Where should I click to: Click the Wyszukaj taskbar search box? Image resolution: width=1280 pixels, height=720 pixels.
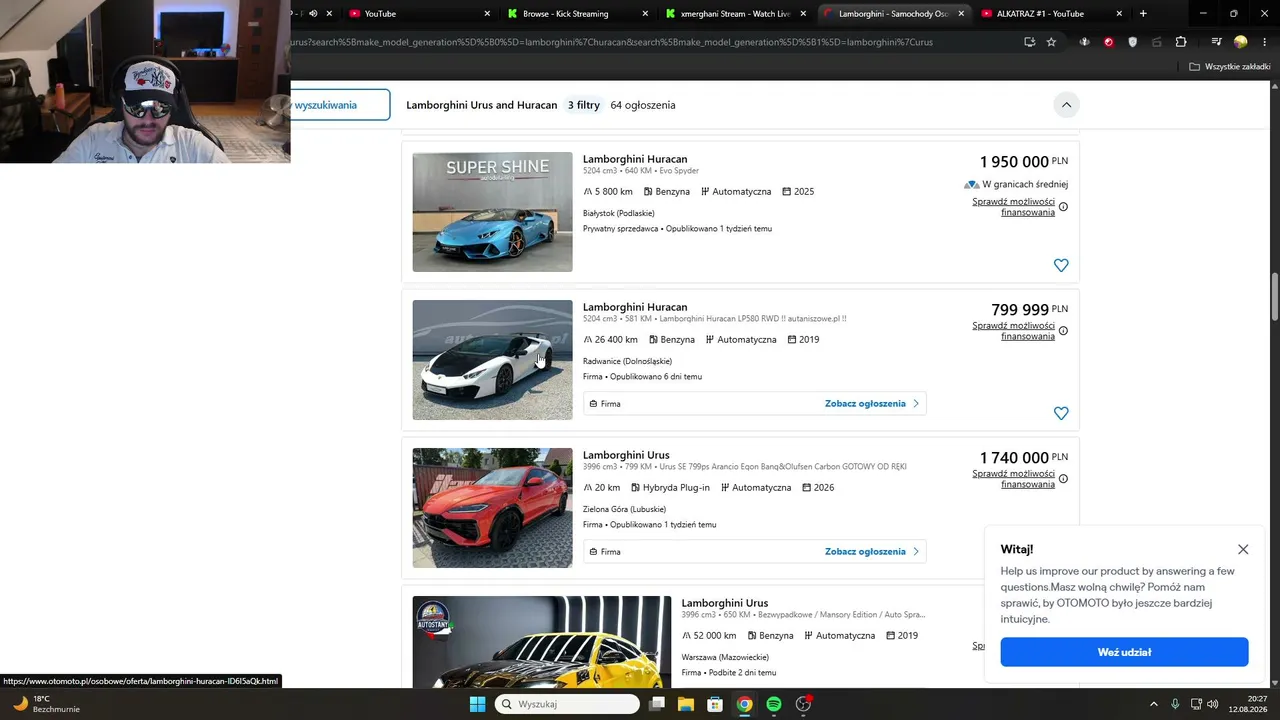567,704
